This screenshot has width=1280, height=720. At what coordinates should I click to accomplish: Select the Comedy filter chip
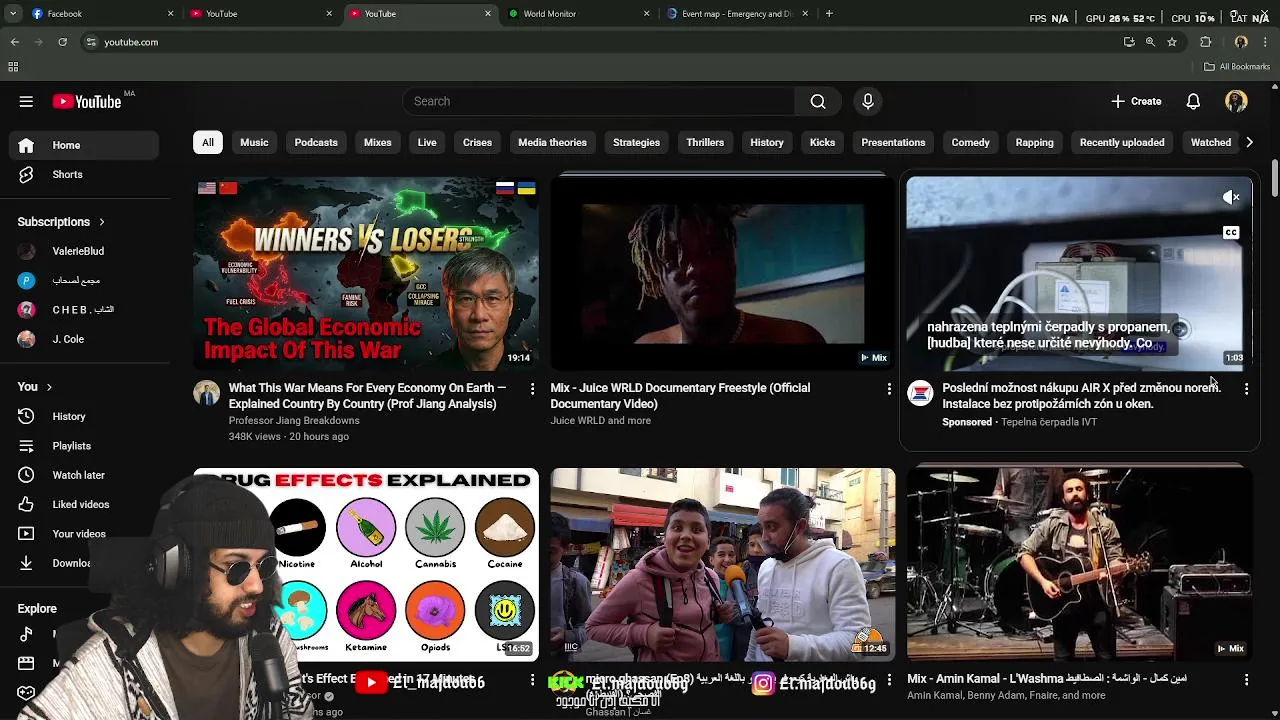(x=970, y=142)
